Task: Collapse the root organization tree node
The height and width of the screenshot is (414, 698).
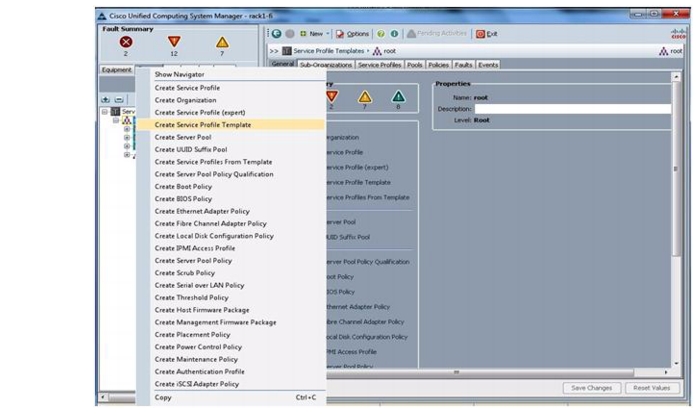Action: pyautogui.click(x=116, y=121)
